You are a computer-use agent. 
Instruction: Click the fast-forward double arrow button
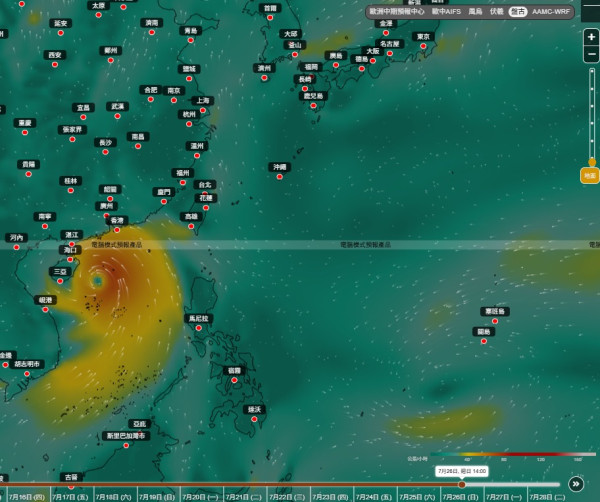[576, 484]
